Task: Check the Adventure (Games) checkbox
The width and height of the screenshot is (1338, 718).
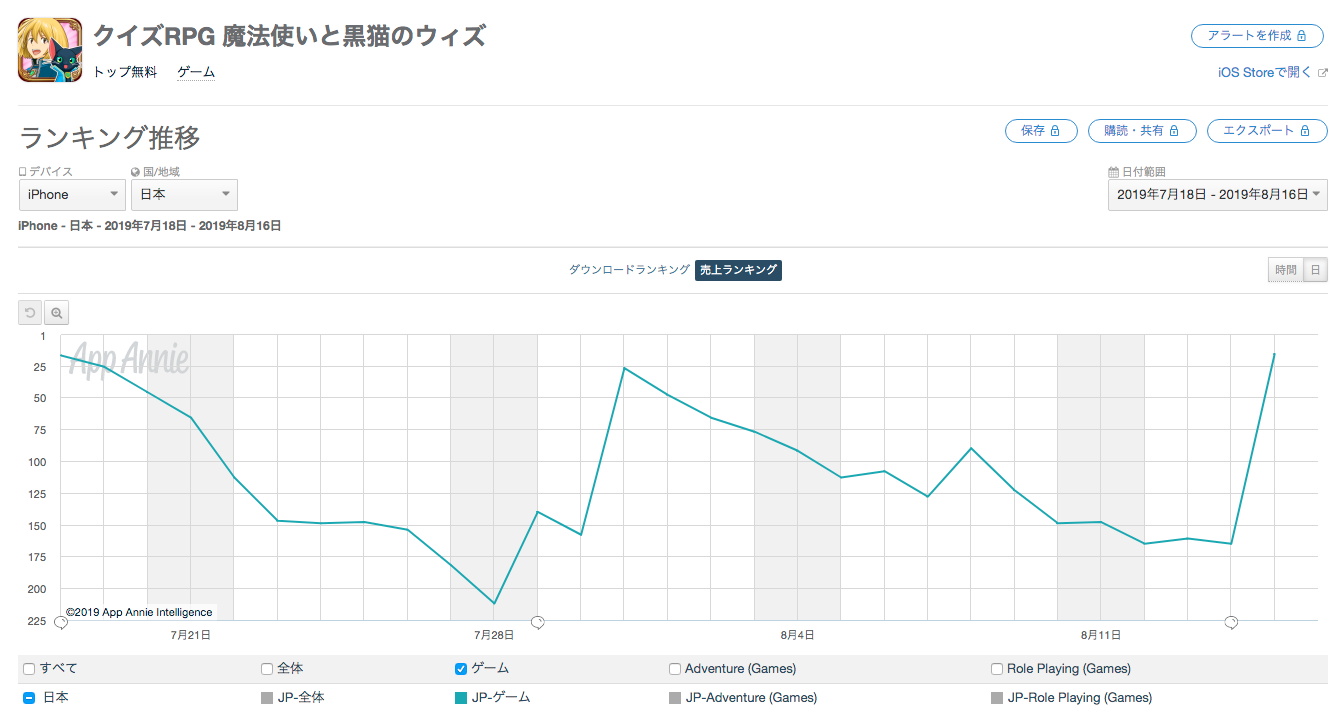Action: [x=676, y=669]
